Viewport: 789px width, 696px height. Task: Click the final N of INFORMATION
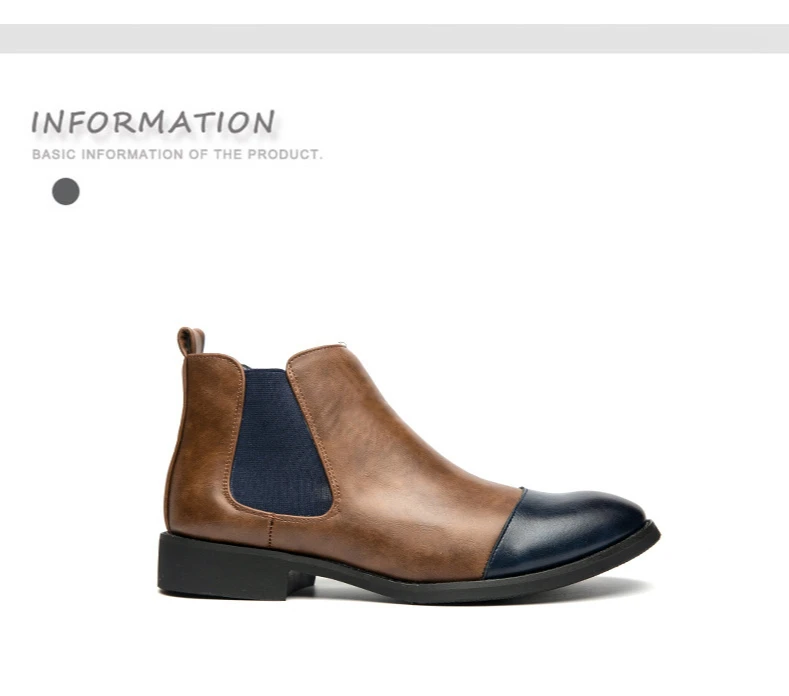(264, 122)
